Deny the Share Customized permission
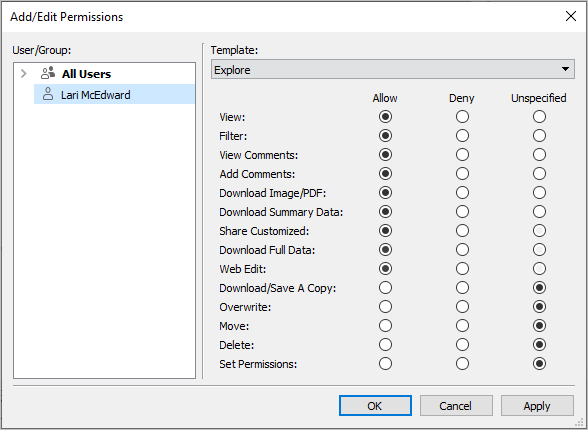 462,231
